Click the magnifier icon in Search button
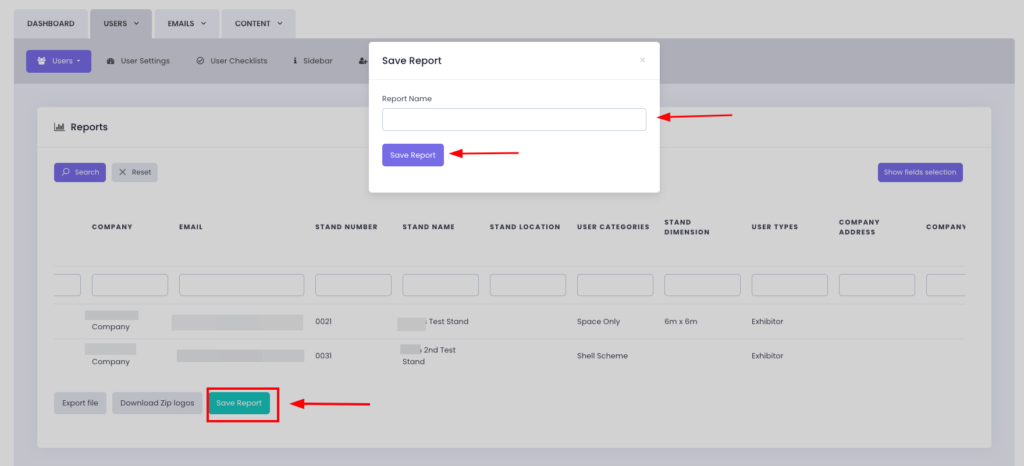Image resolution: width=1024 pixels, height=466 pixels. coord(66,172)
